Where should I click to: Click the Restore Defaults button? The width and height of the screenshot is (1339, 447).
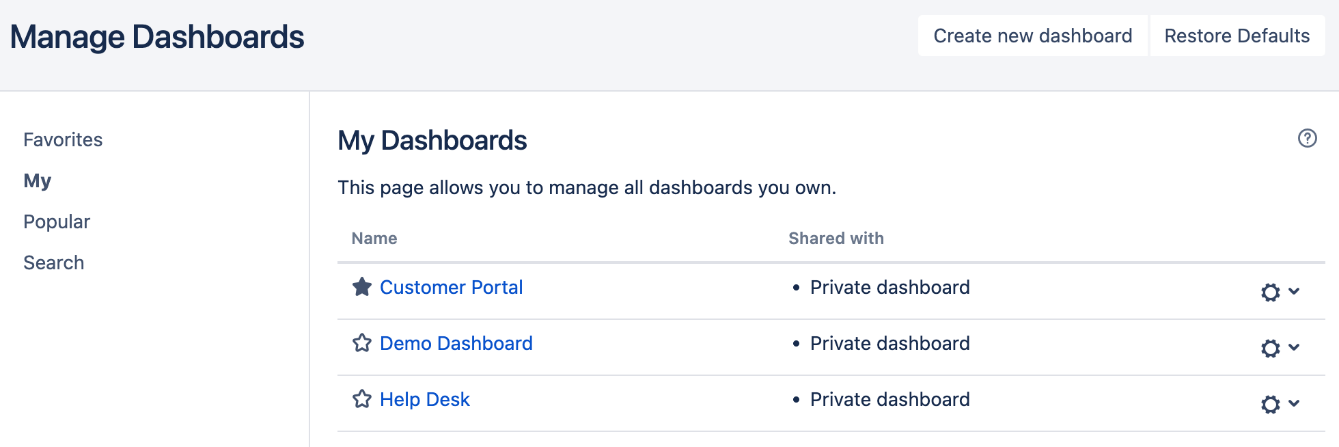tap(1237, 36)
